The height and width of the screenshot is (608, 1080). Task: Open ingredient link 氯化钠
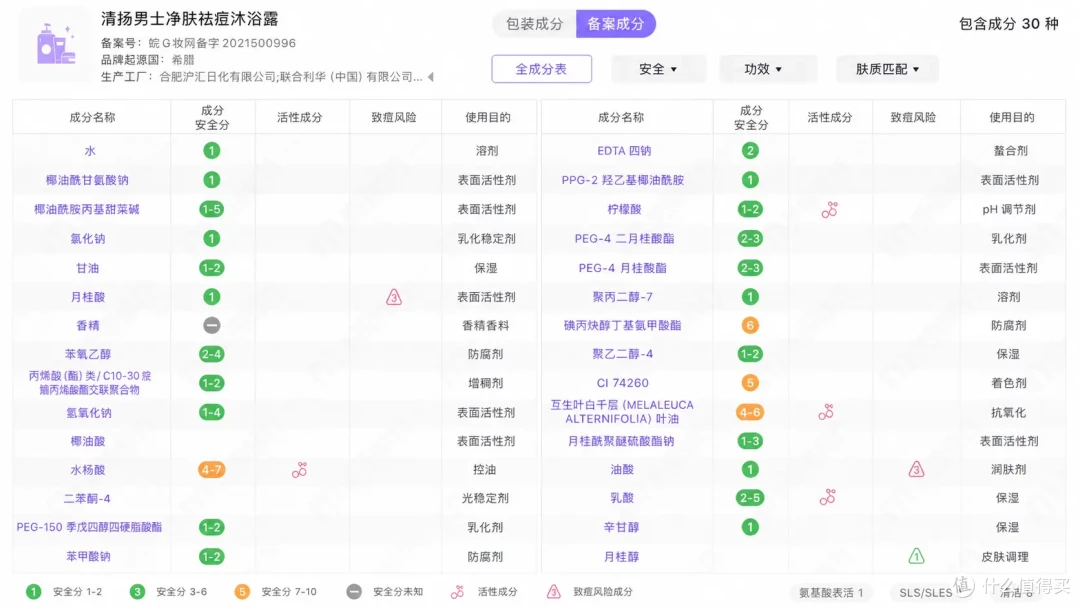coord(87,239)
